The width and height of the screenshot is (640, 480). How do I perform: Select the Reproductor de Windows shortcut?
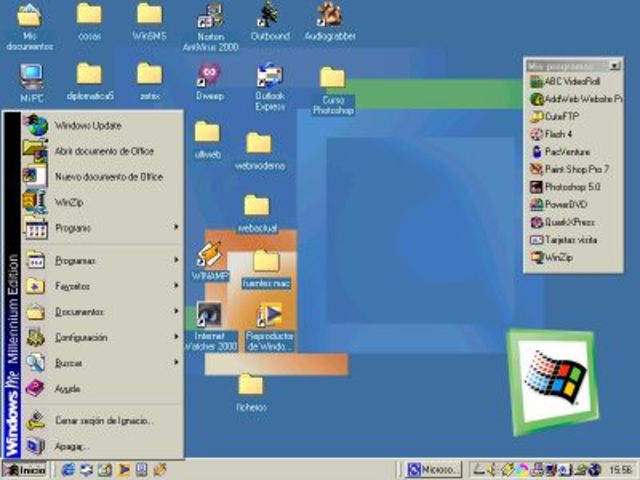point(269,327)
